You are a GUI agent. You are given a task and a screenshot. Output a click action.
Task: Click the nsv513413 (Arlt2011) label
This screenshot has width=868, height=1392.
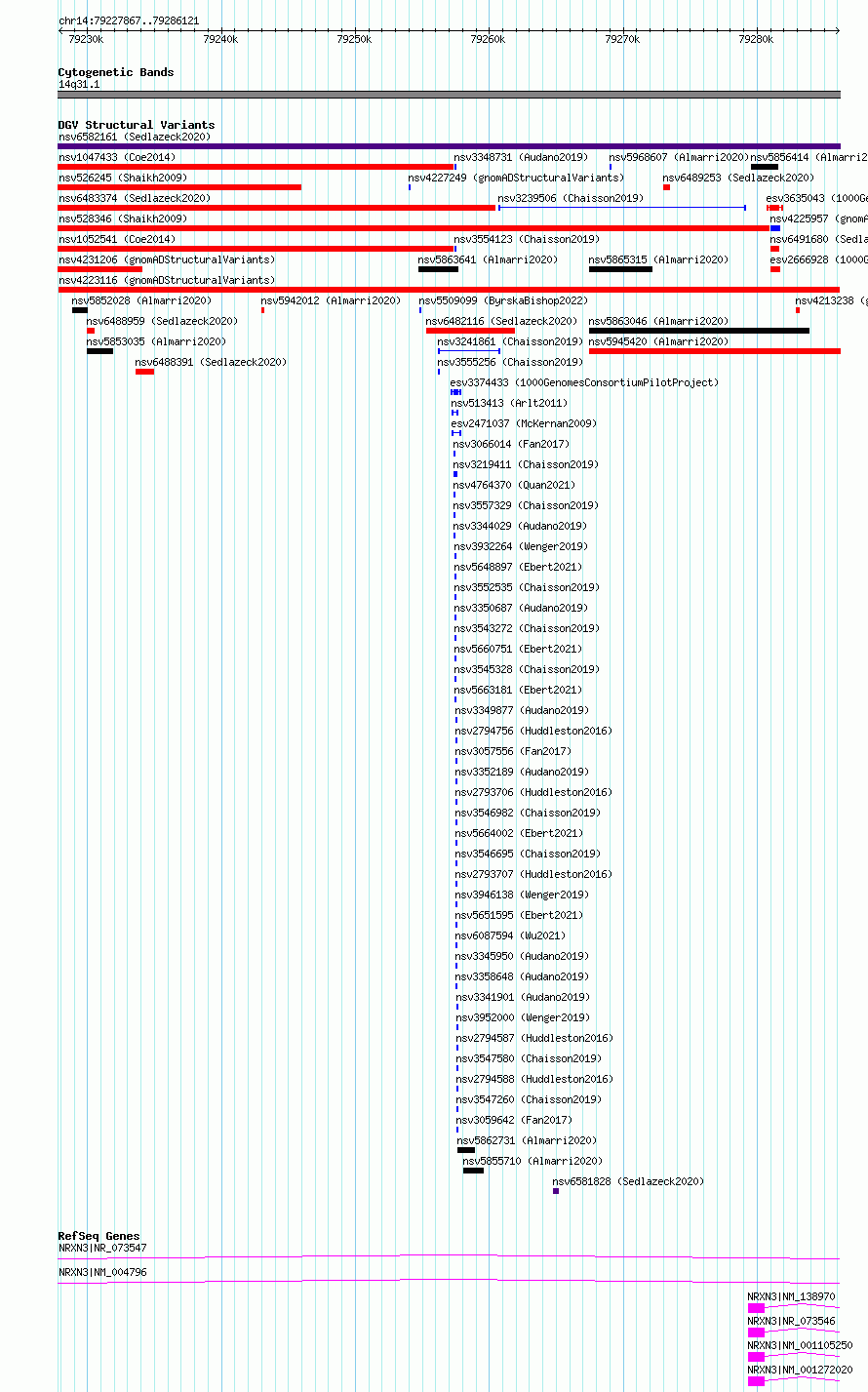[x=508, y=404]
